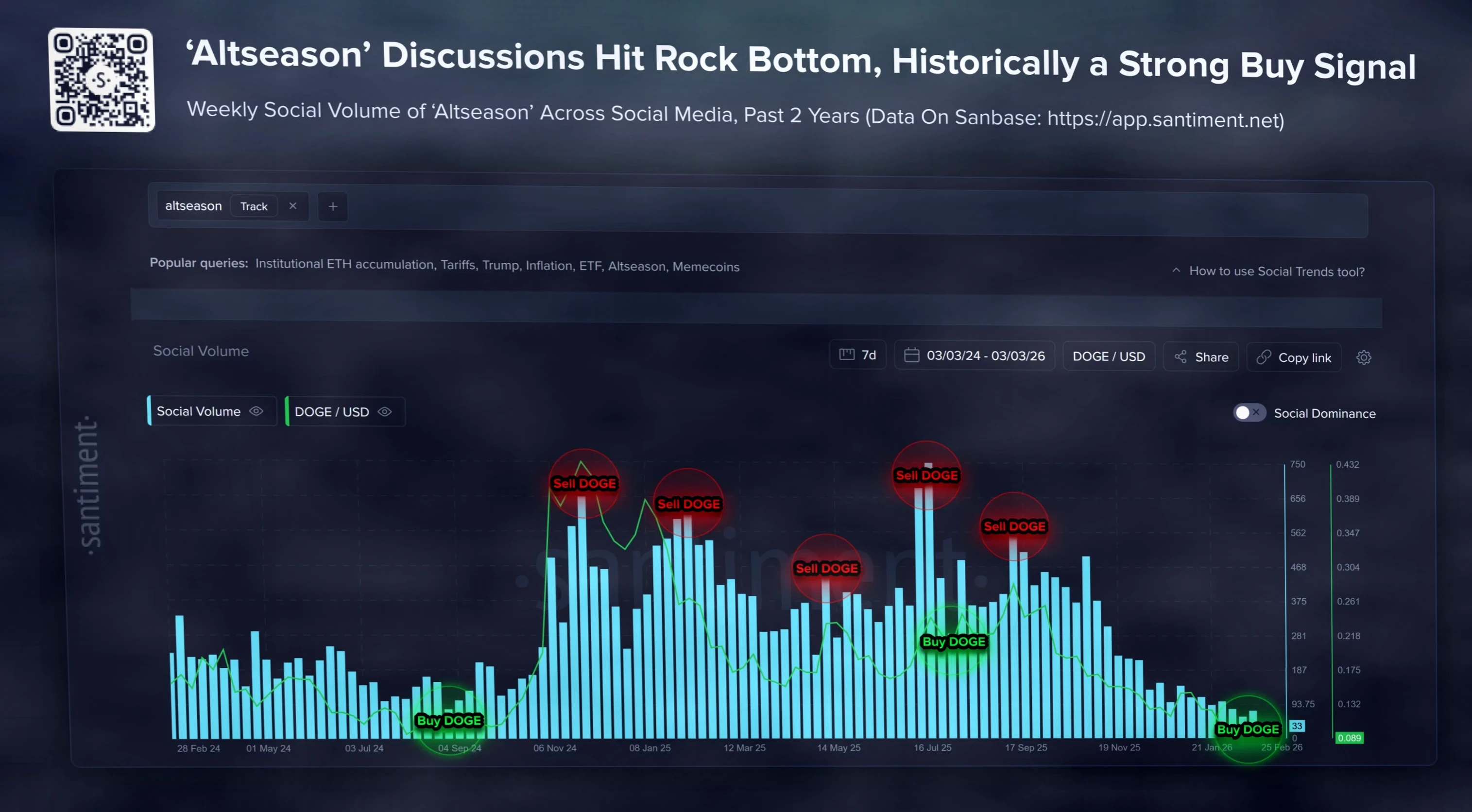Select popular query 'Memecoins'
Image resolution: width=1472 pixels, height=812 pixels.
pos(706,267)
